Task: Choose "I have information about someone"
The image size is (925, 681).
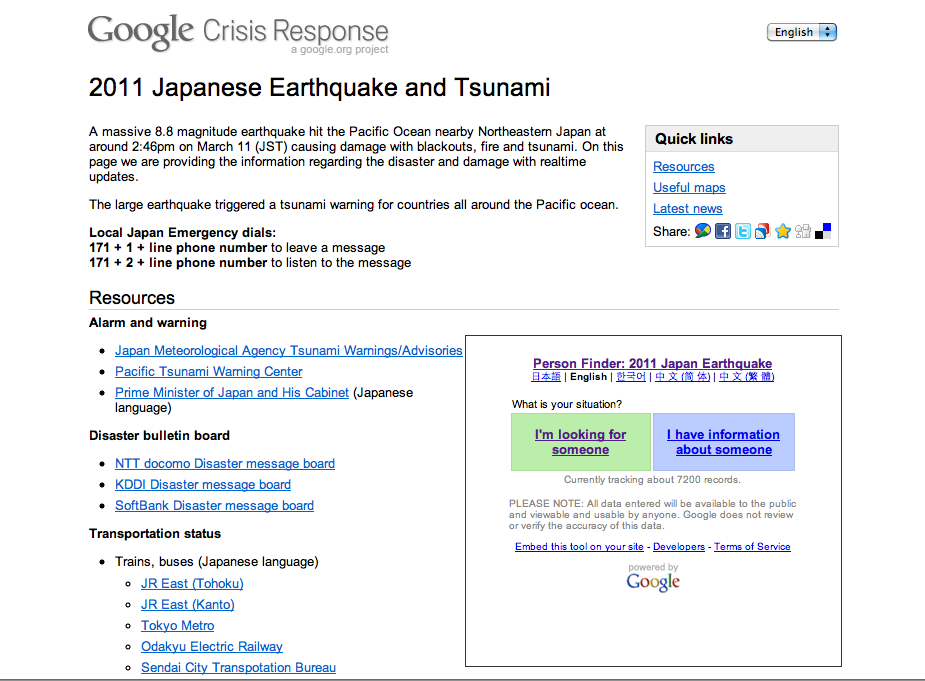Action: pyautogui.click(x=724, y=442)
